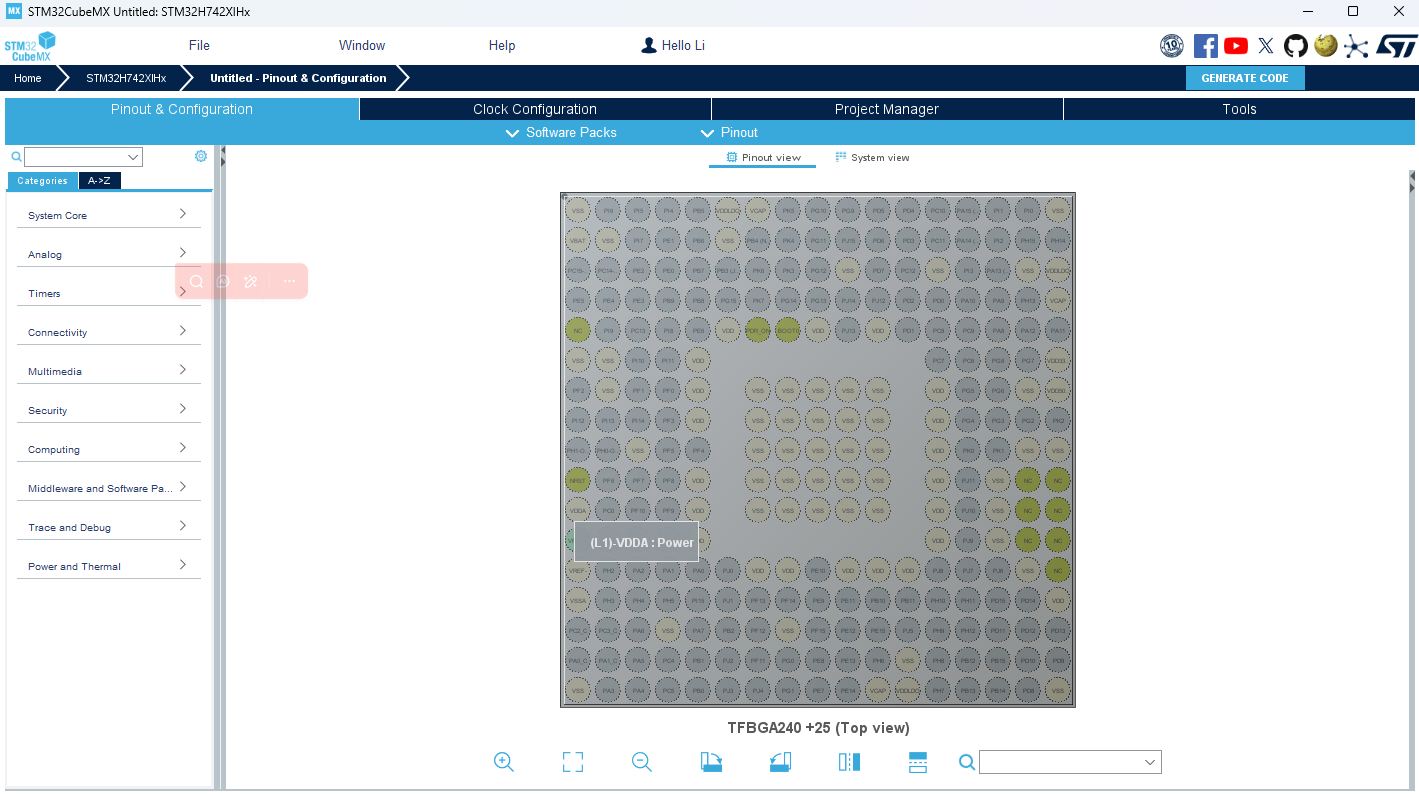Rotate the chip clockwise

tap(711, 762)
